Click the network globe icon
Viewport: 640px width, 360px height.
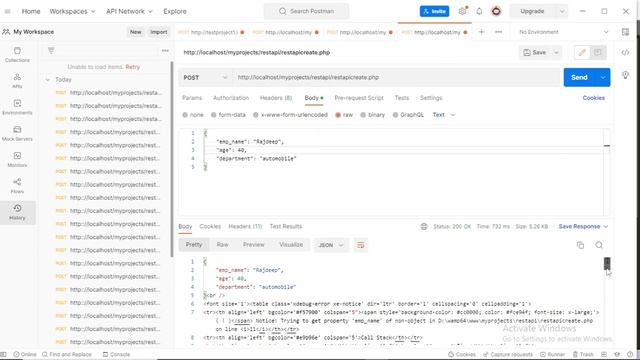click(x=424, y=227)
